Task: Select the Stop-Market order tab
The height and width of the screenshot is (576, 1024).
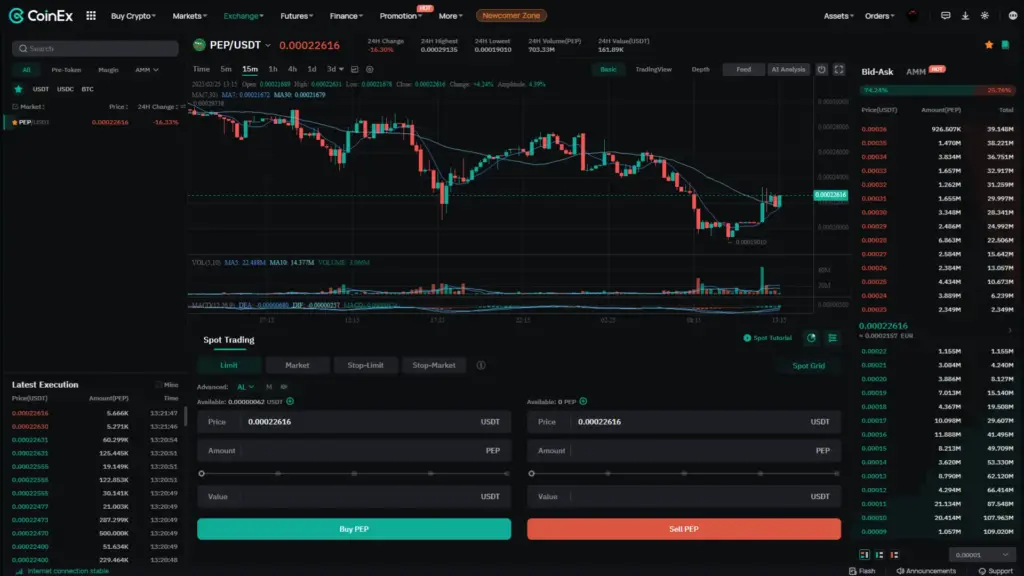Action: [x=434, y=365]
